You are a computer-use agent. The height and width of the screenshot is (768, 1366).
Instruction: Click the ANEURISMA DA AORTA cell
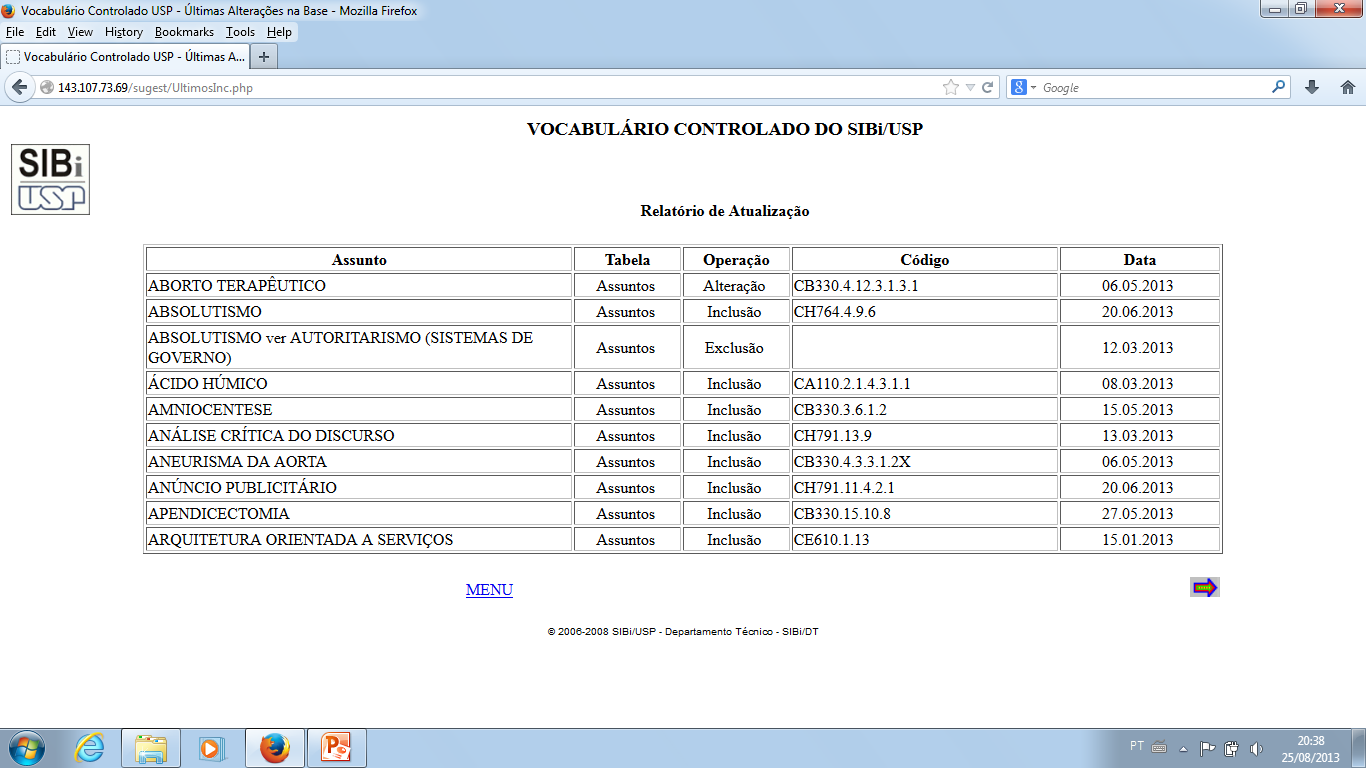point(359,462)
